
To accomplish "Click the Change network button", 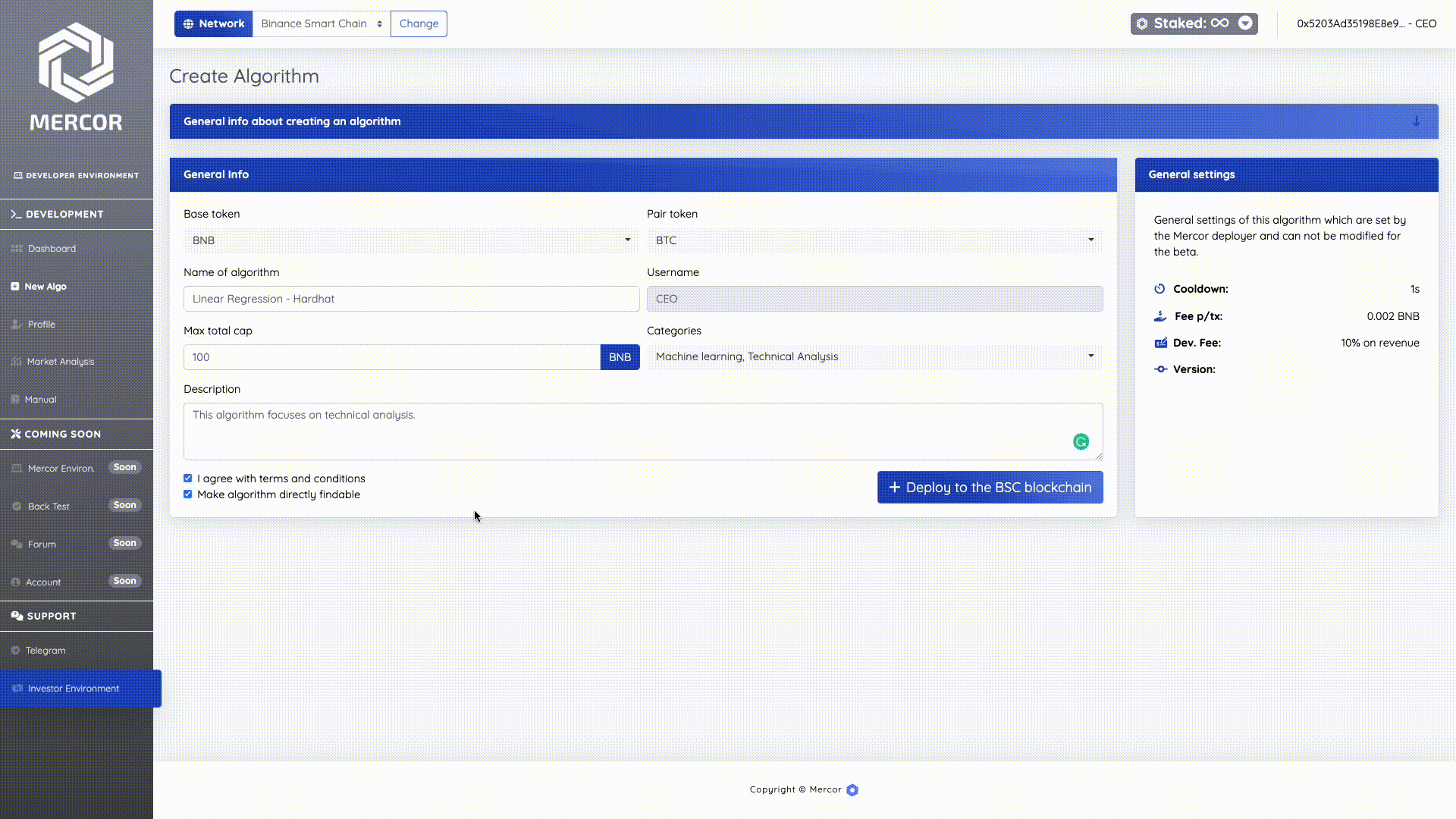I will pyautogui.click(x=419, y=24).
